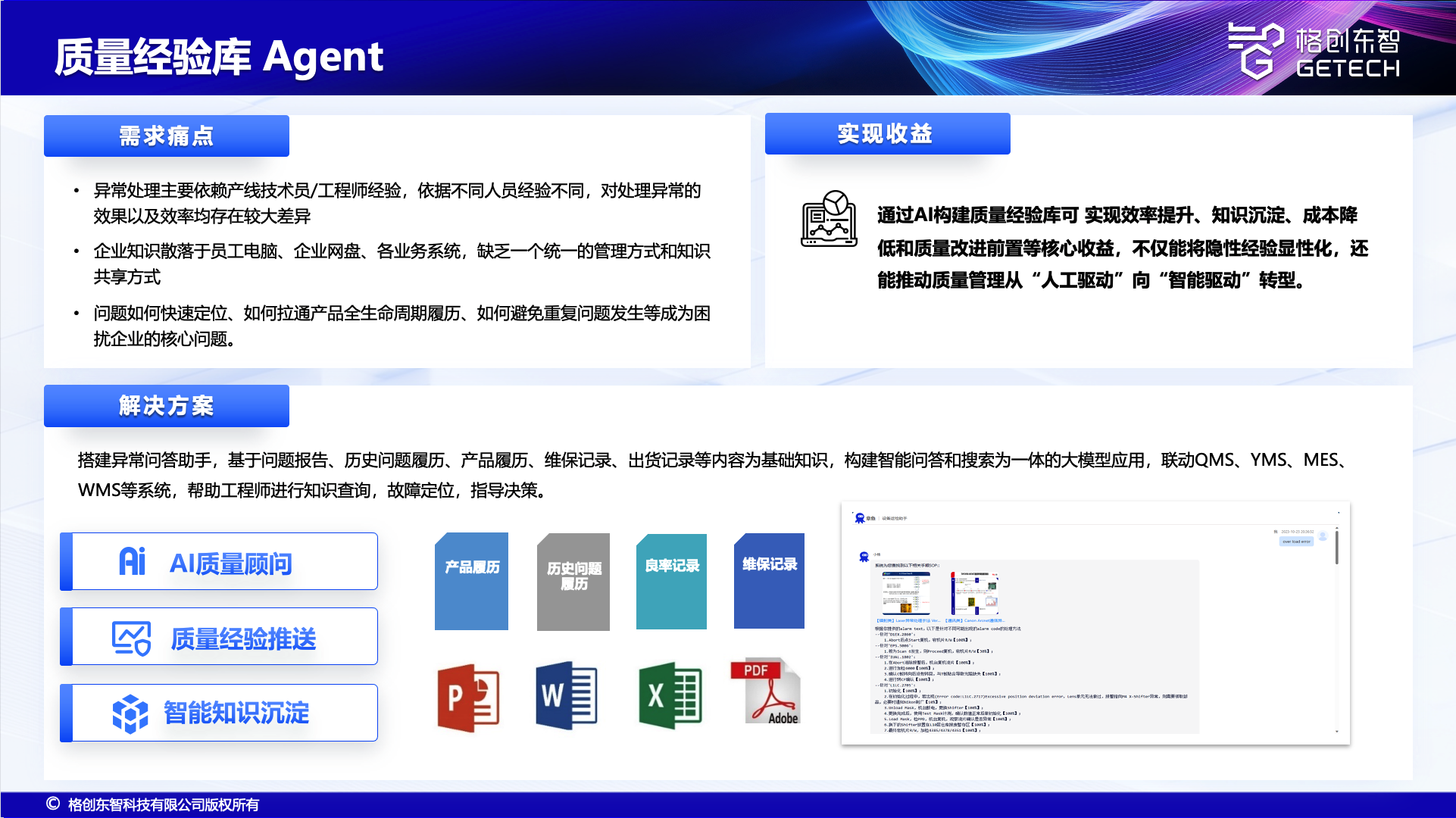Screen dimensions: 1456x818
Task: Click the Adobe PDF icon
Action: (765, 691)
